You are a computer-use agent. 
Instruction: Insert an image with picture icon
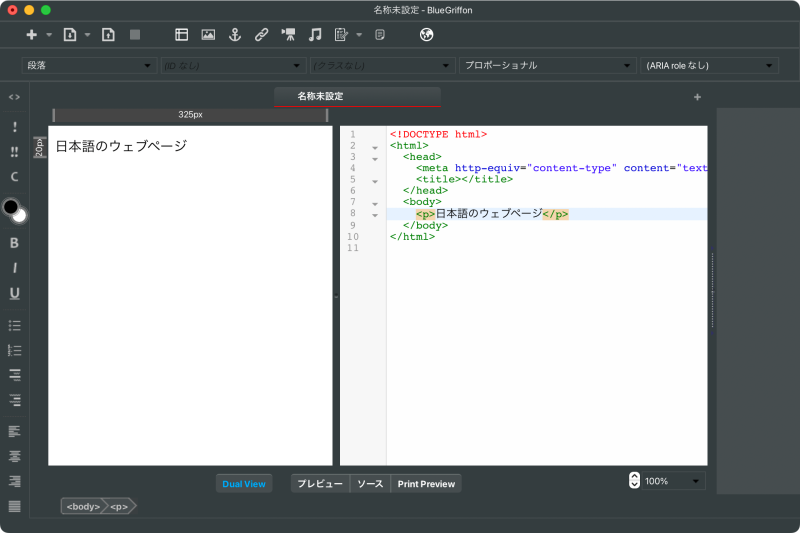[208, 35]
